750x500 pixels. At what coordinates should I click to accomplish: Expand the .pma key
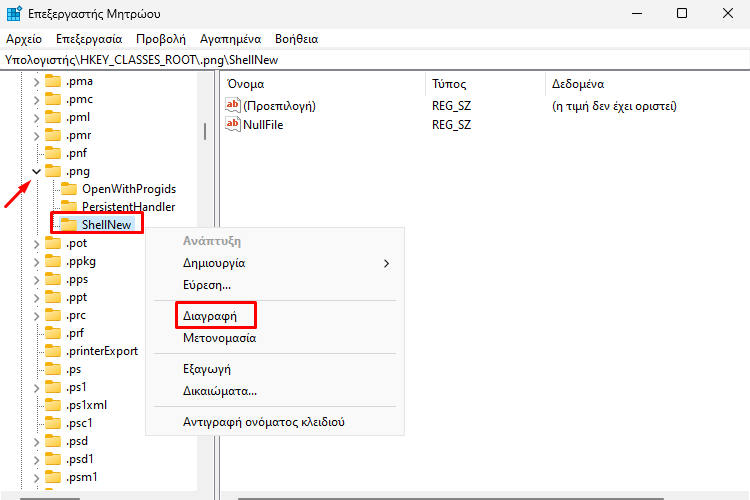[x=36, y=82]
